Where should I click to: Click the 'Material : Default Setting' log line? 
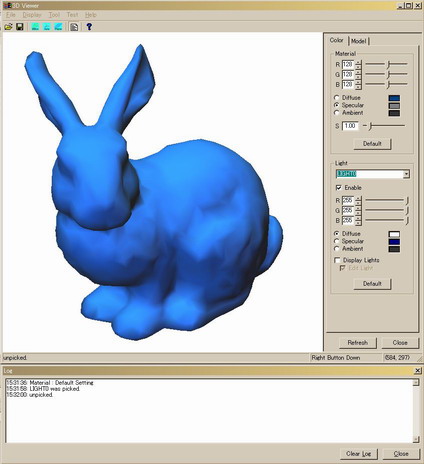(x=50, y=383)
